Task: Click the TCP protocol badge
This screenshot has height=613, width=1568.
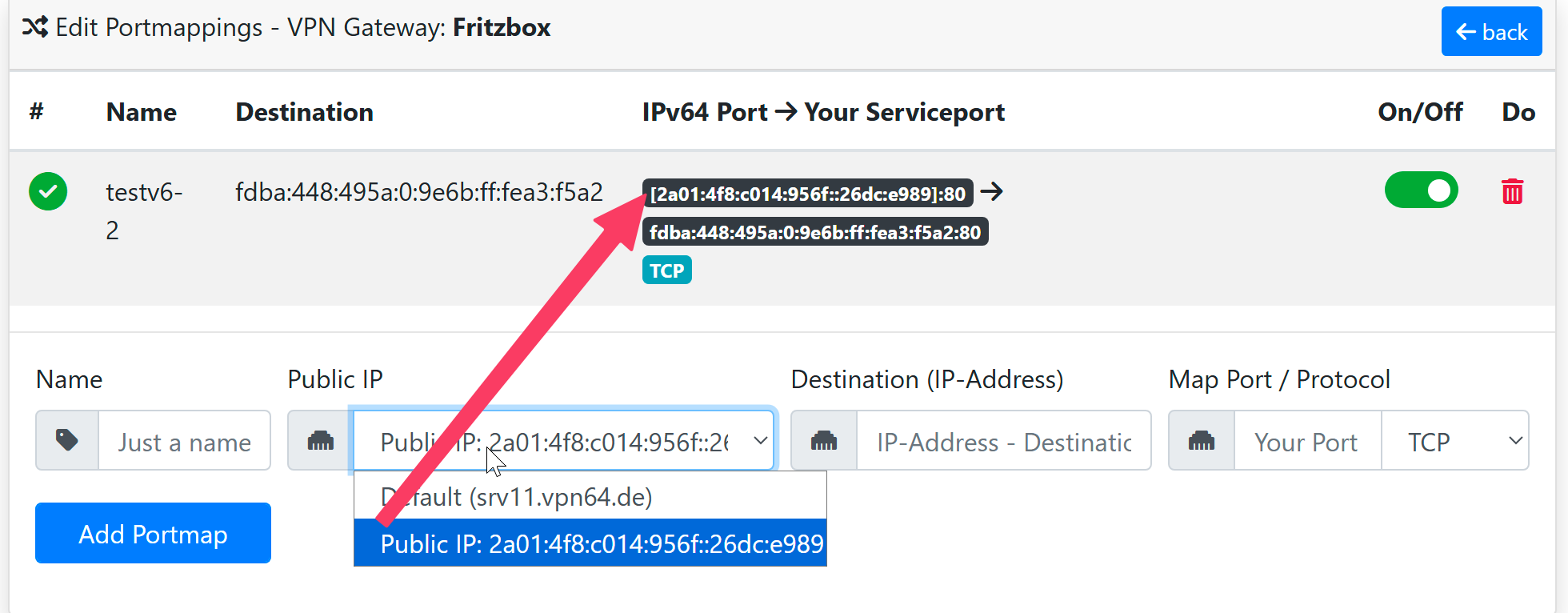Action: coord(666,270)
